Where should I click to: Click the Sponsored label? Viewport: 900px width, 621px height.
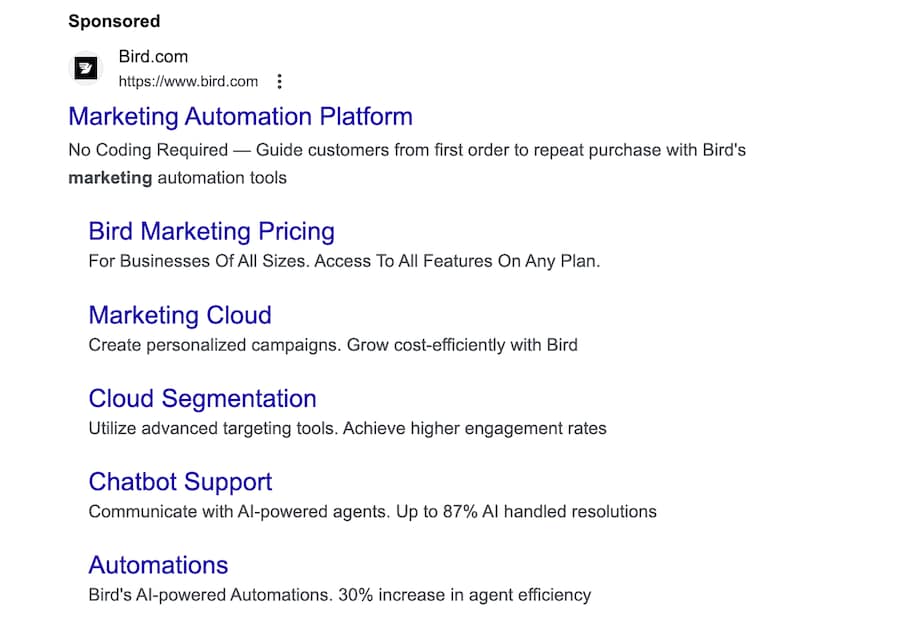coord(114,21)
